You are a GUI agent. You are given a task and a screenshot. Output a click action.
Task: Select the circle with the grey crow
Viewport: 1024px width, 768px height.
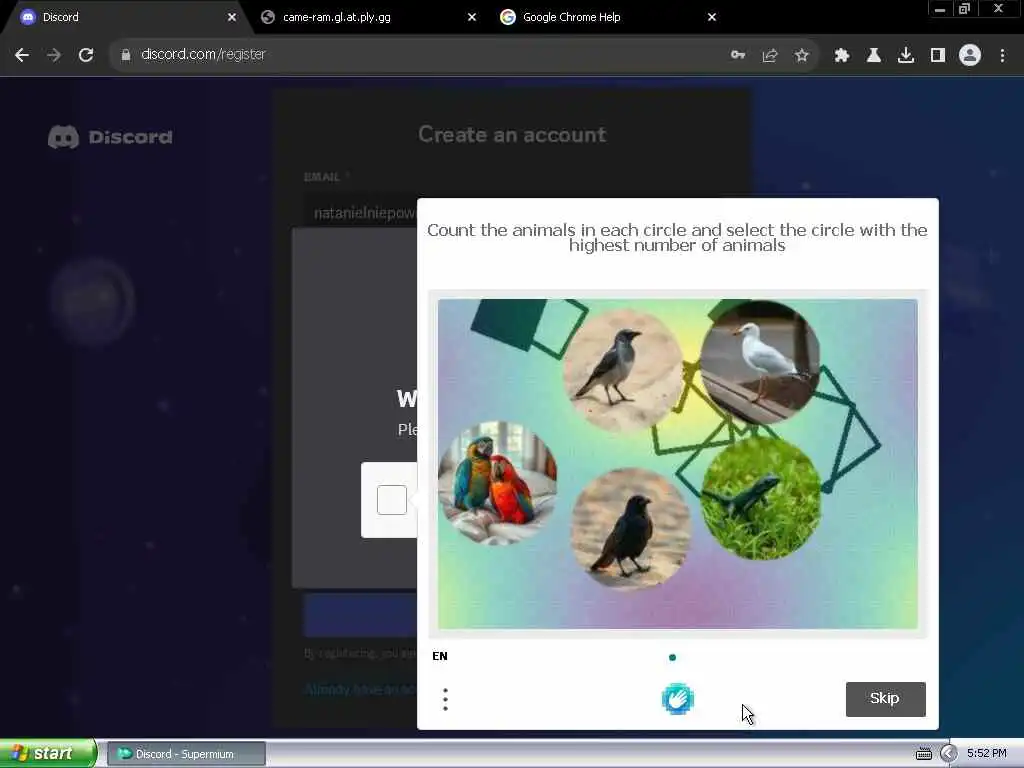[x=623, y=370]
